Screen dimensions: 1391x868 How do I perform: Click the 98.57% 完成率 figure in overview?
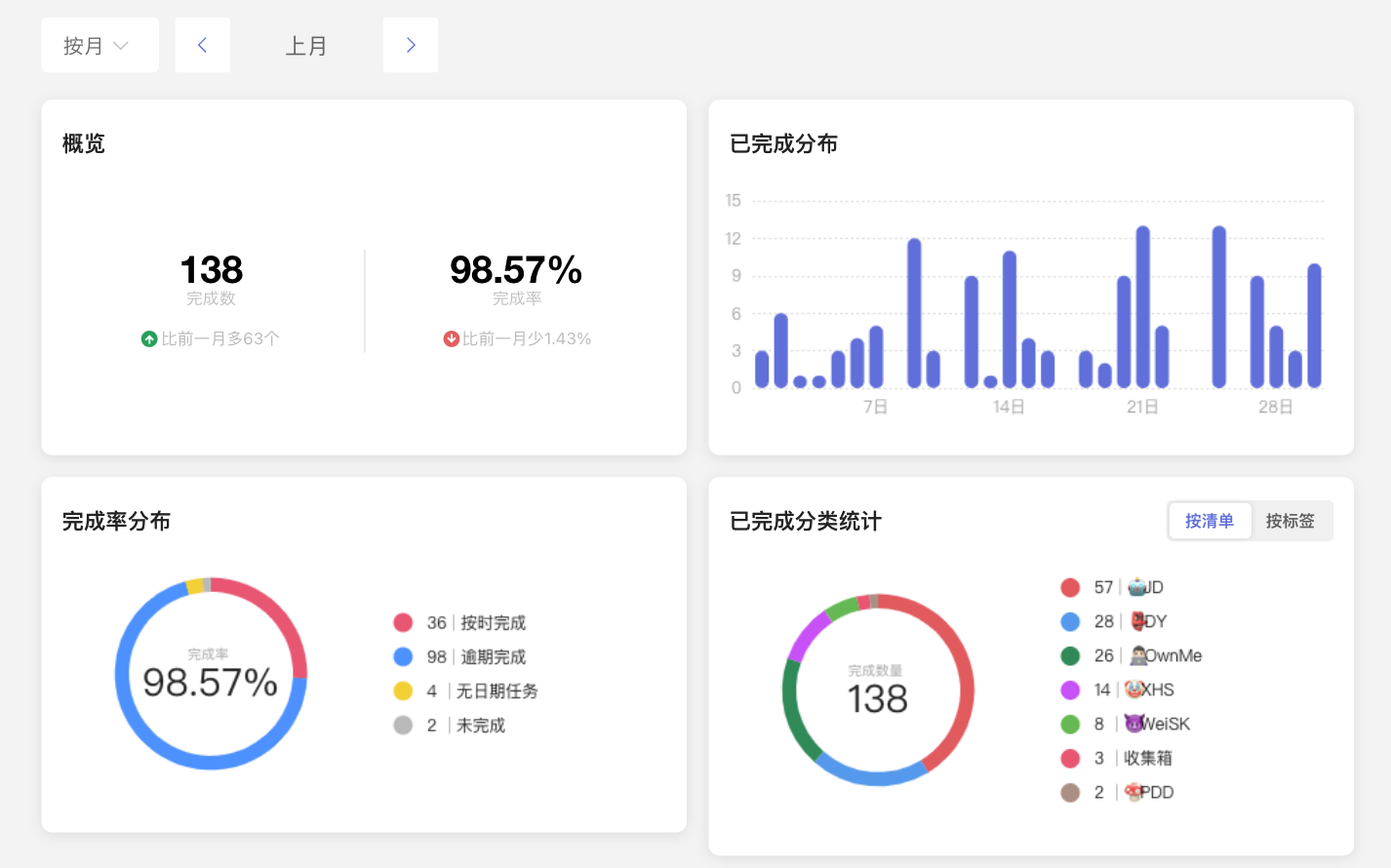tap(516, 270)
